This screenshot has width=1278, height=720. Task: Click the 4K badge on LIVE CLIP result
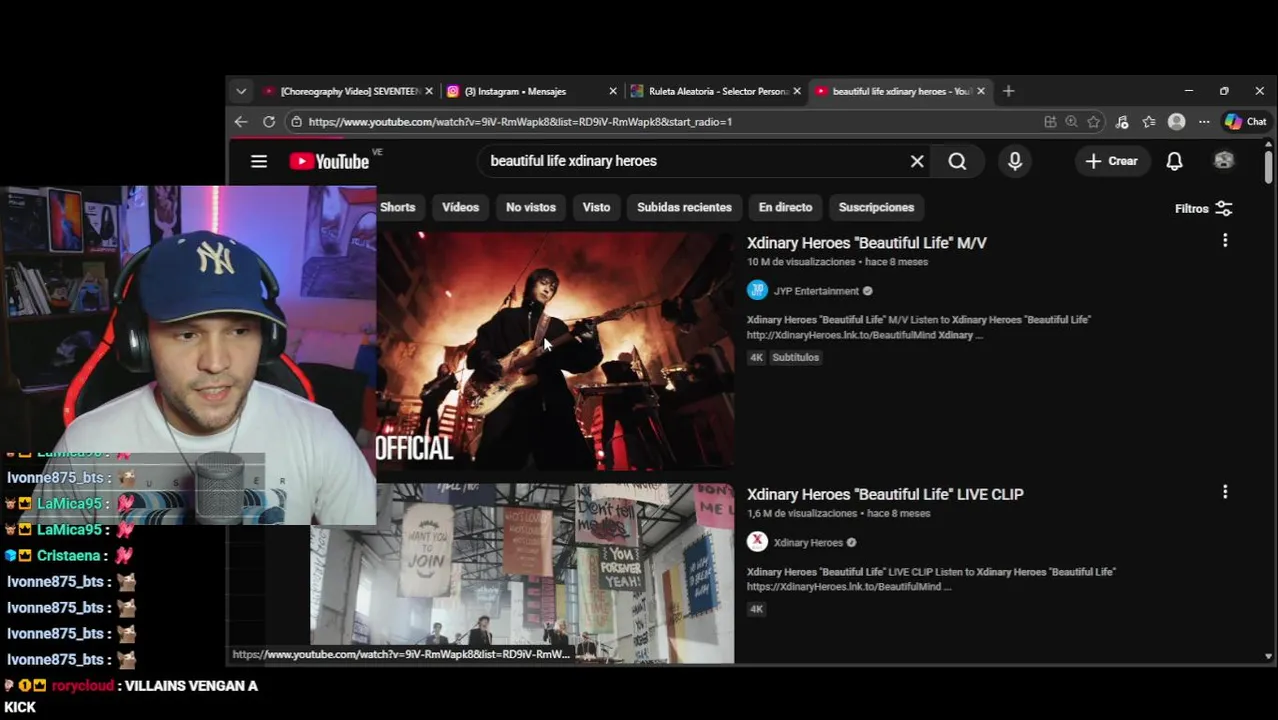(x=756, y=609)
